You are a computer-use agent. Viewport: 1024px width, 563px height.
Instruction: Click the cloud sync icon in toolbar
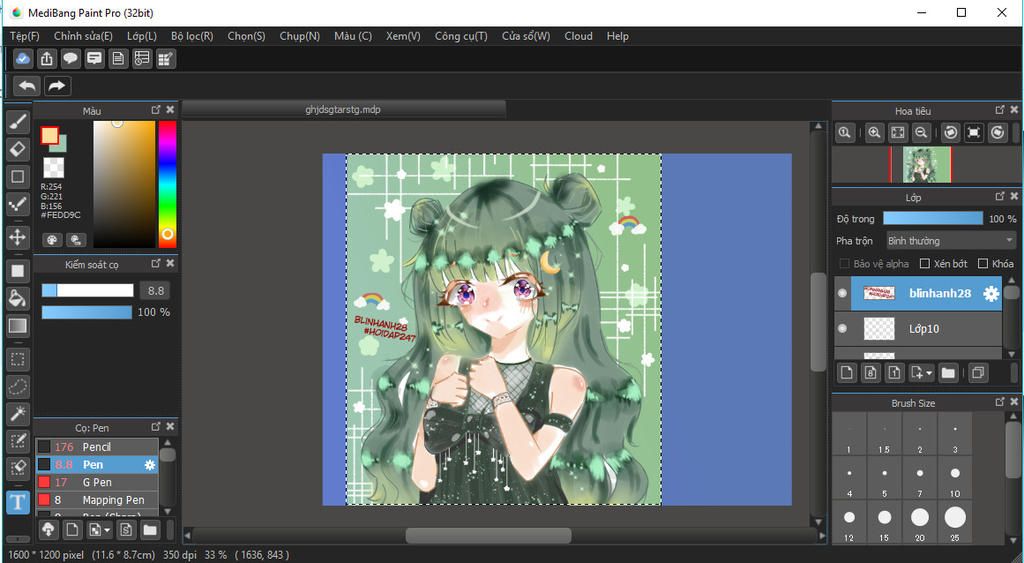pos(22,59)
